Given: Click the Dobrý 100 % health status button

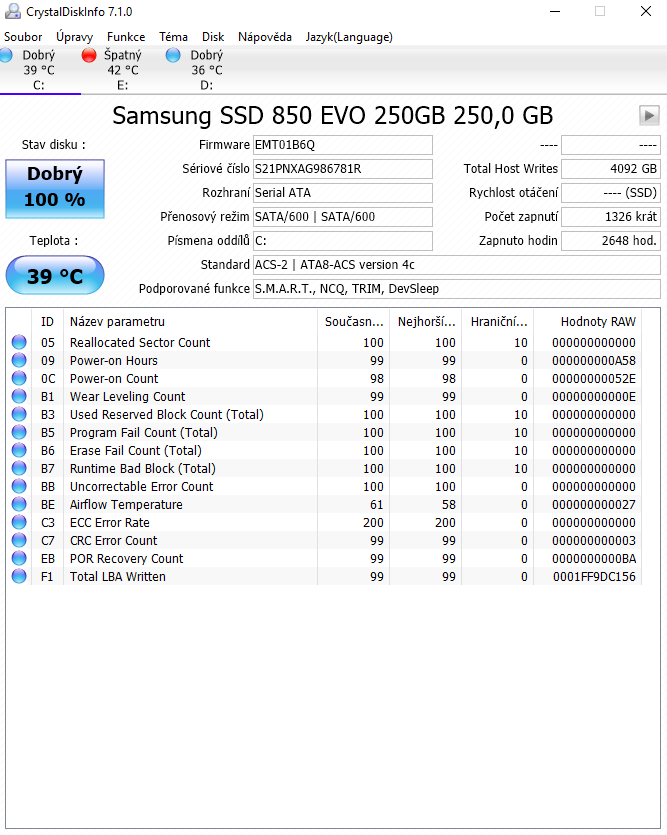Looking at the screenshot, I should [55, 189].
